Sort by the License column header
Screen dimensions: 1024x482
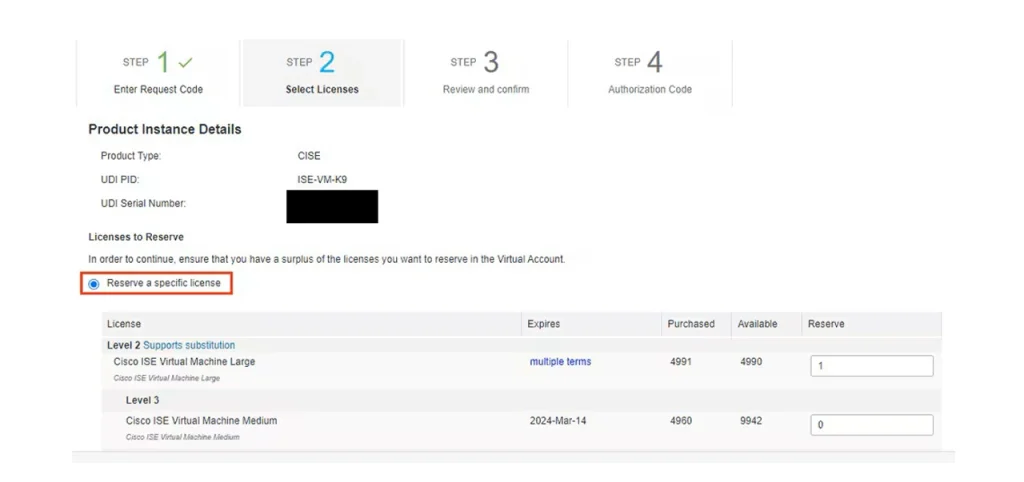pyautogui.click(x=124, y=324)
